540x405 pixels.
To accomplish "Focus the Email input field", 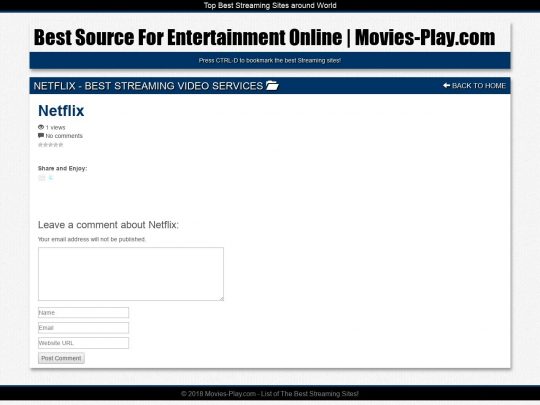I will (83, 328).
